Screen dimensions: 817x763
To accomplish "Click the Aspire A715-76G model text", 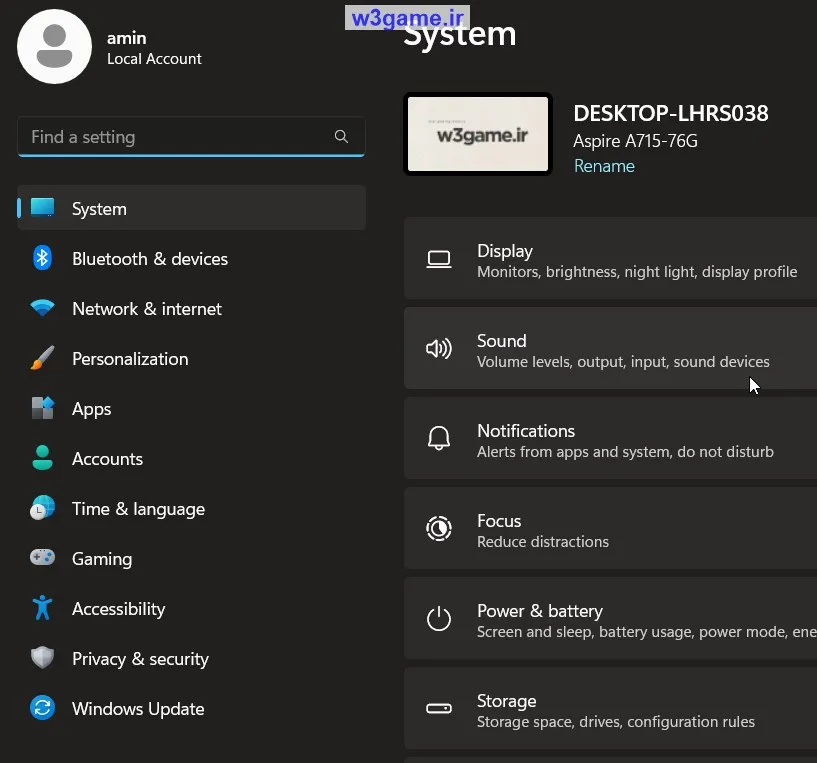I will (635, 141).
